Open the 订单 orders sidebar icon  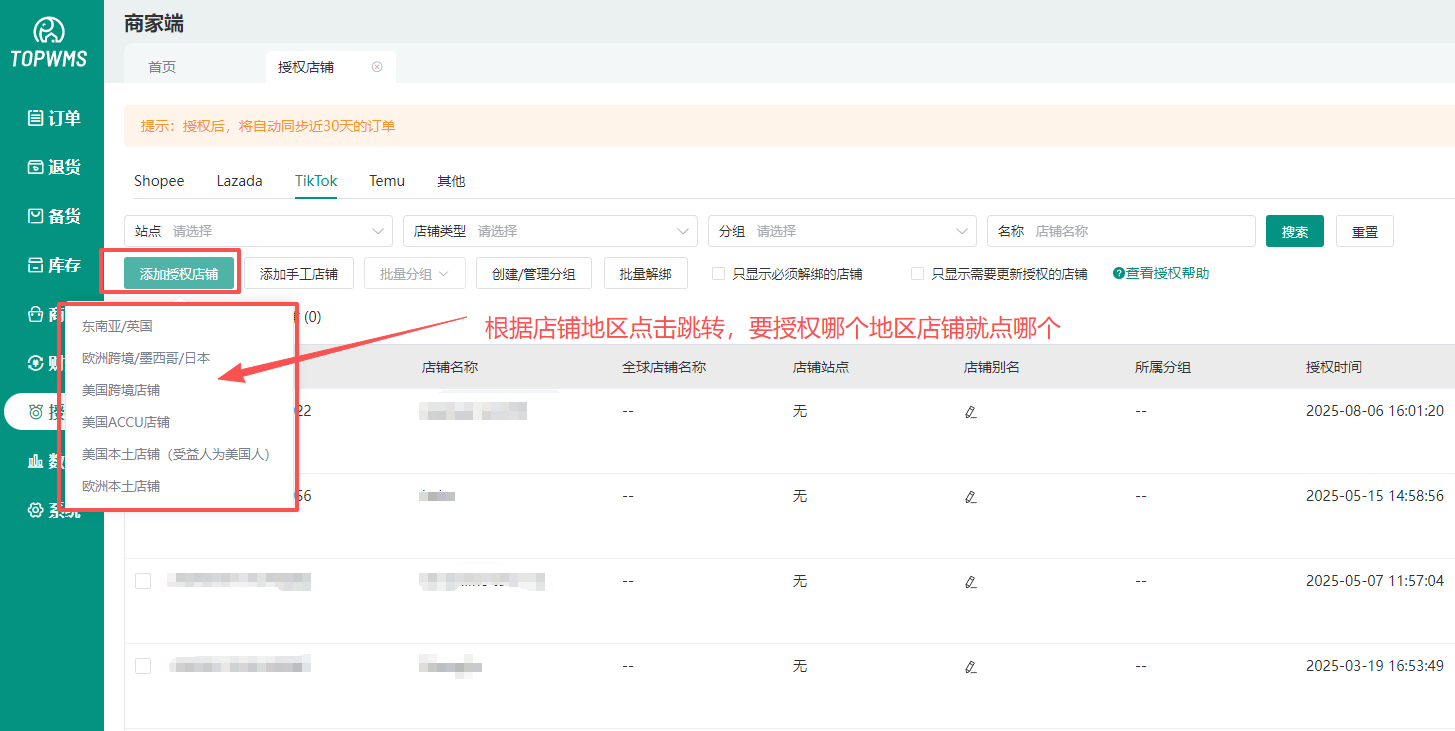[36, 118]
